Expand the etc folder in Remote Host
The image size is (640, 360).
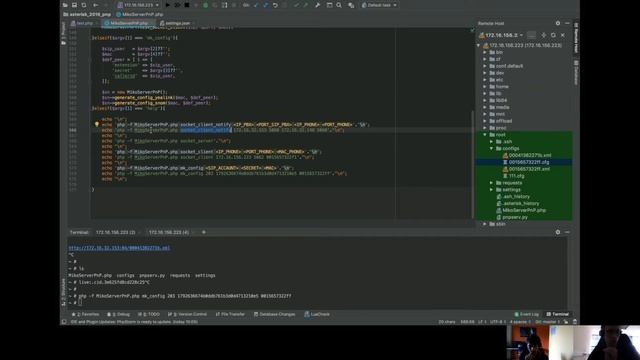click(x=485, y=80)
